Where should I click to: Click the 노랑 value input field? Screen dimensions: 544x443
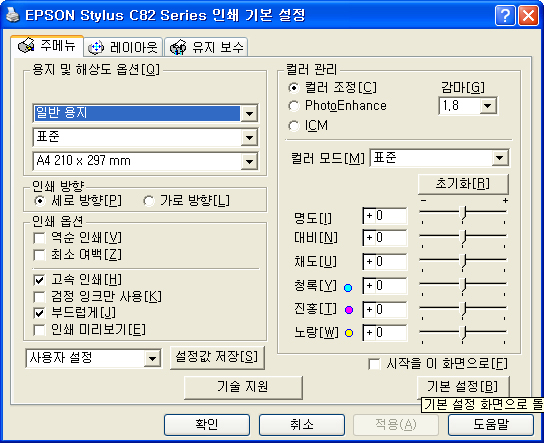385,333
